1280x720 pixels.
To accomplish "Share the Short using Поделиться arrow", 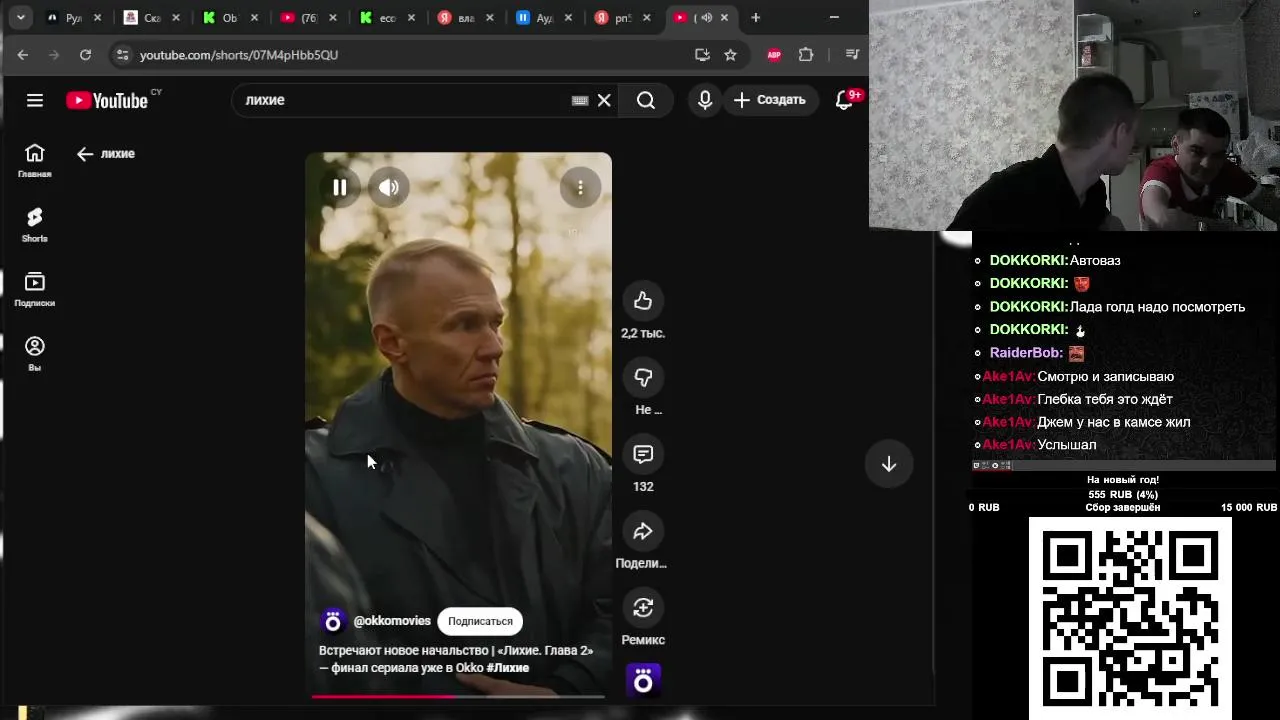I will click(x=643, y=531).
